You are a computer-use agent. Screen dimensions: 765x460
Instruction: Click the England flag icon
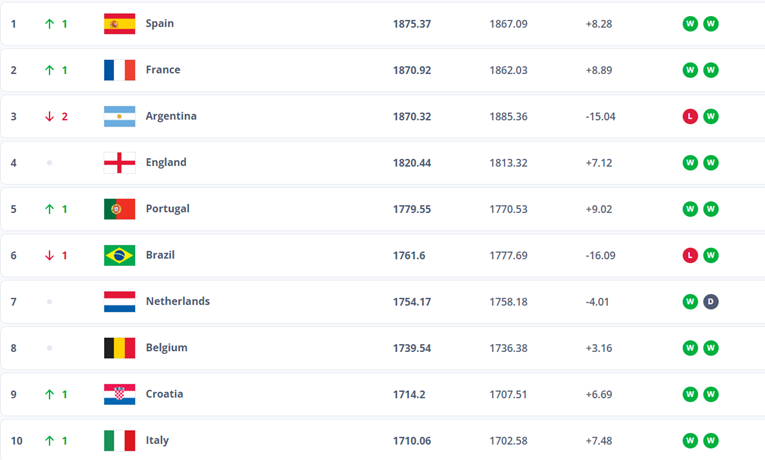click(x=119, y=163)
